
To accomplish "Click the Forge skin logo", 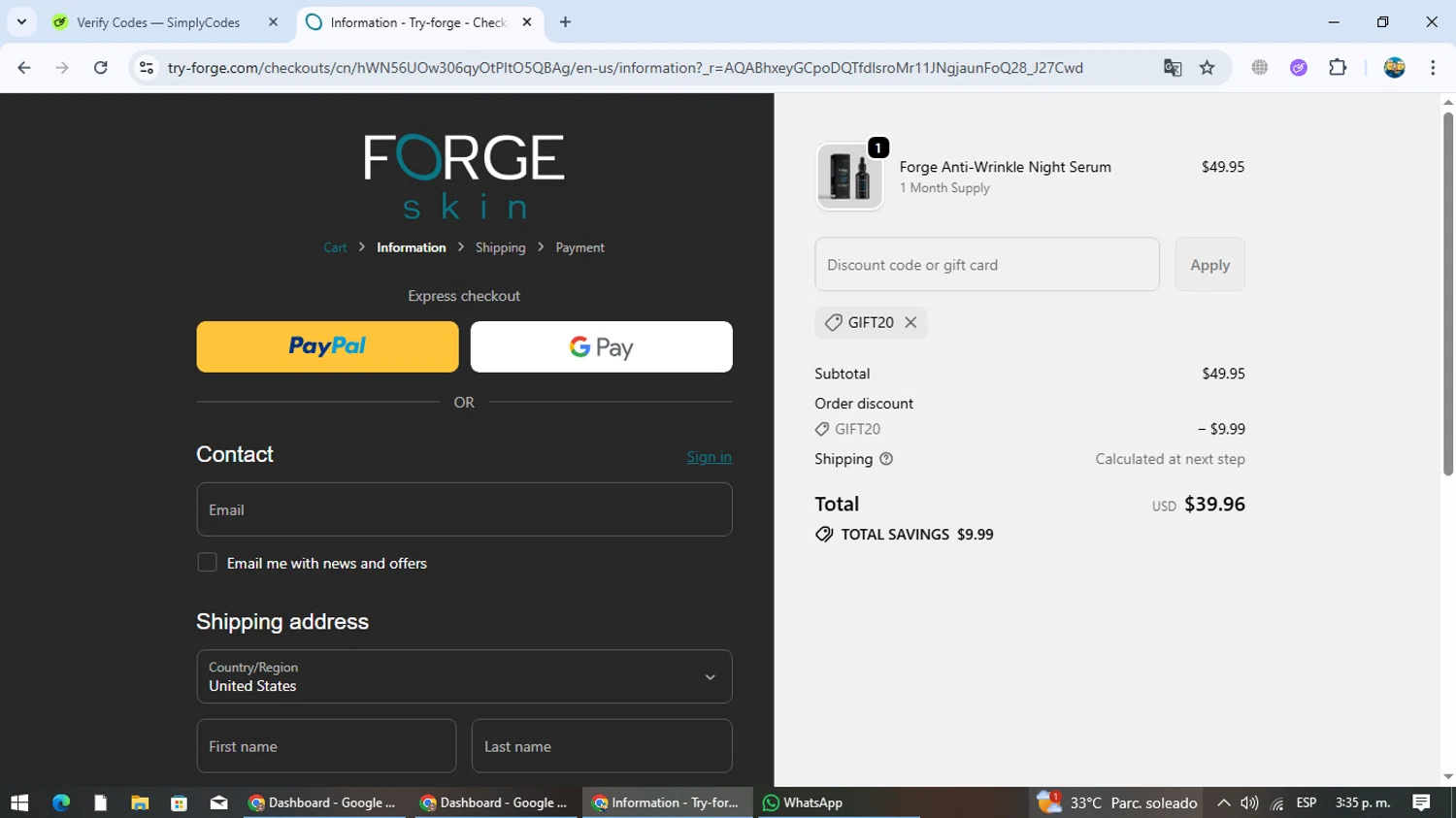I will [x=464, y=177].
